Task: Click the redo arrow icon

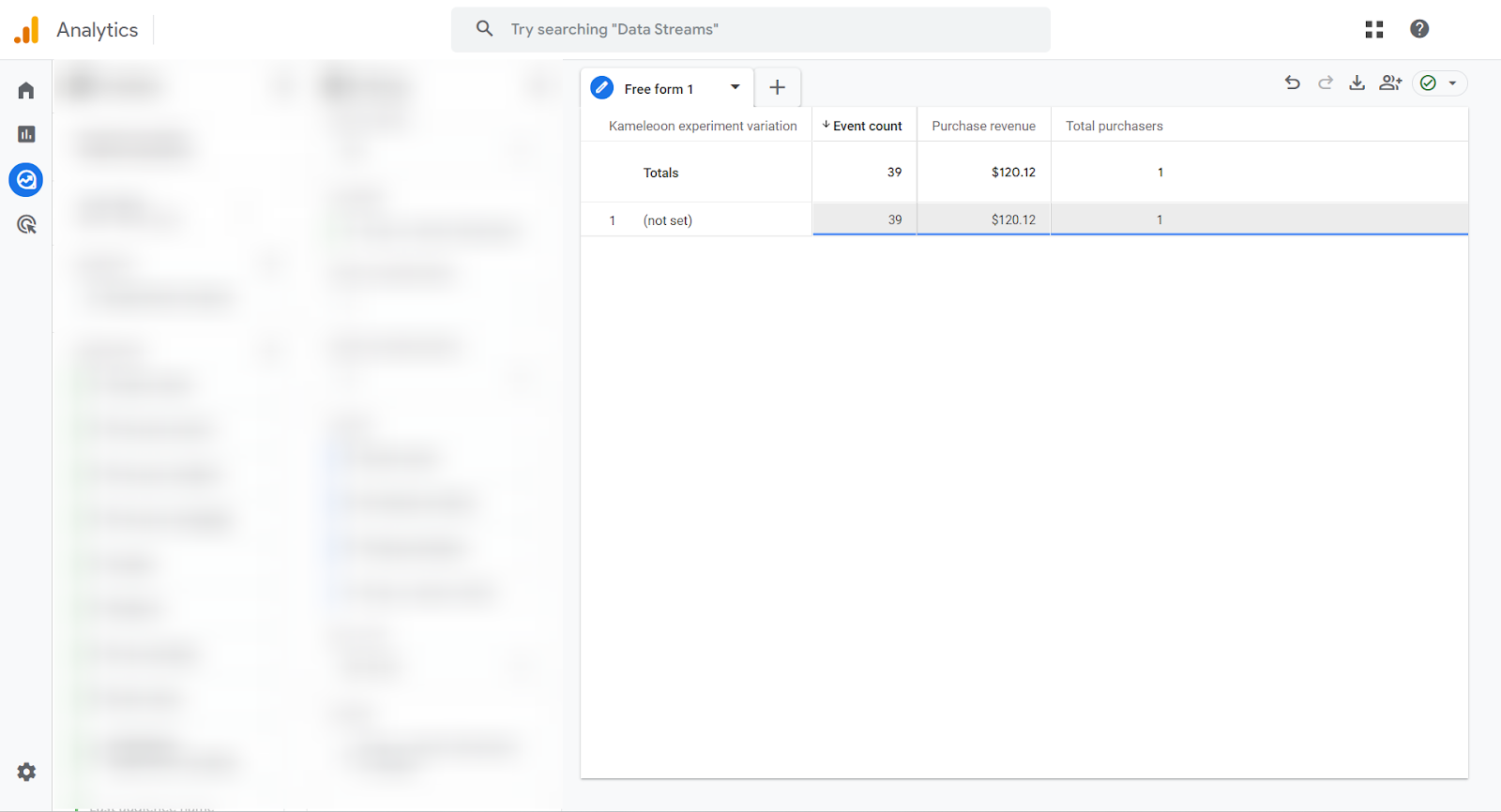Action: [x=1325, y=83]
